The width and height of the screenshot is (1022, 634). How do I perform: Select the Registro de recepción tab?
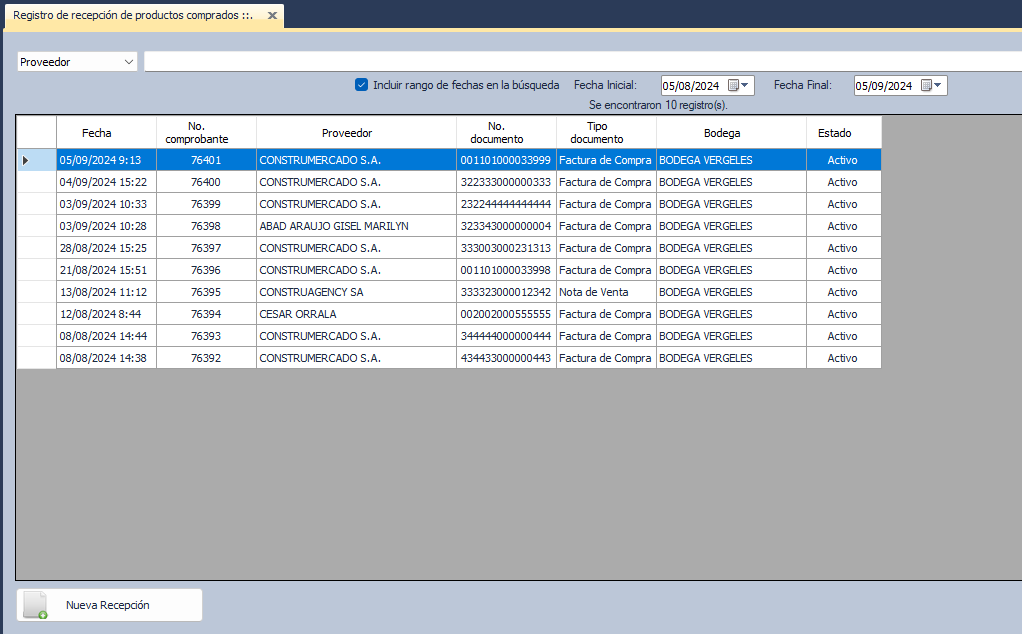(132, 16)
